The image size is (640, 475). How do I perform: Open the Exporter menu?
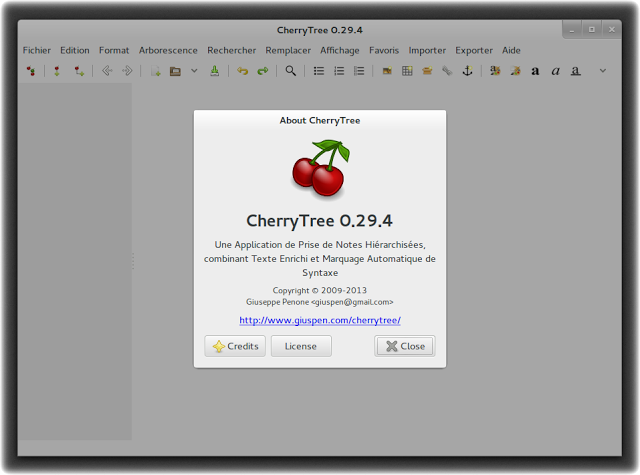(474, 50)
